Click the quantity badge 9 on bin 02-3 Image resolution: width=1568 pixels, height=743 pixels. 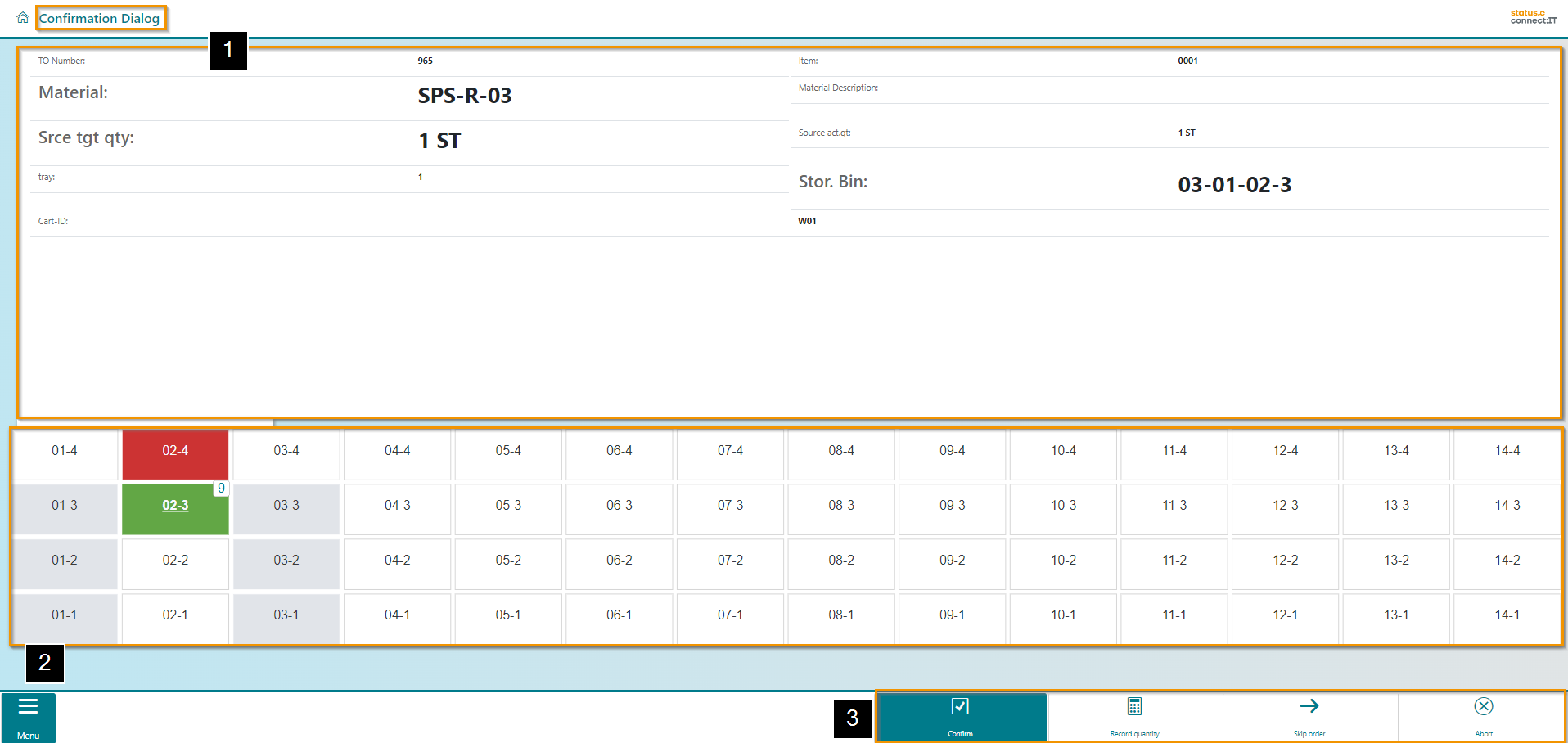click(x=221, y=489)
